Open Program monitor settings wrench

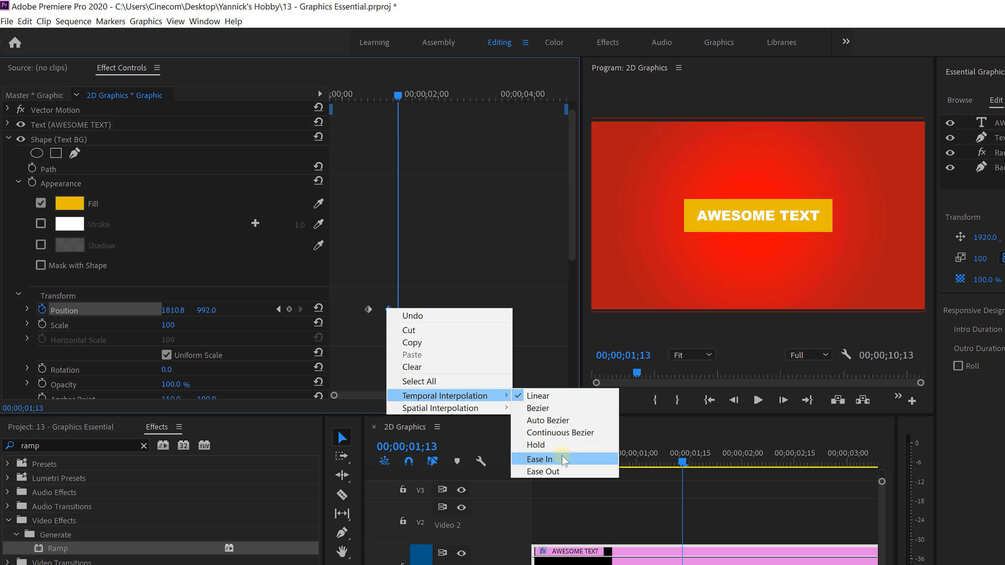click(846, 354)
